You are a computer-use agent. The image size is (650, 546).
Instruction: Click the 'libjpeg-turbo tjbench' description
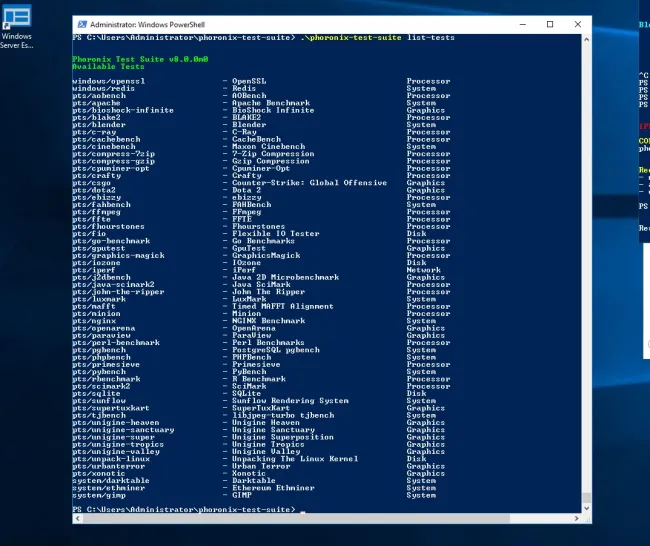[283, 415]
